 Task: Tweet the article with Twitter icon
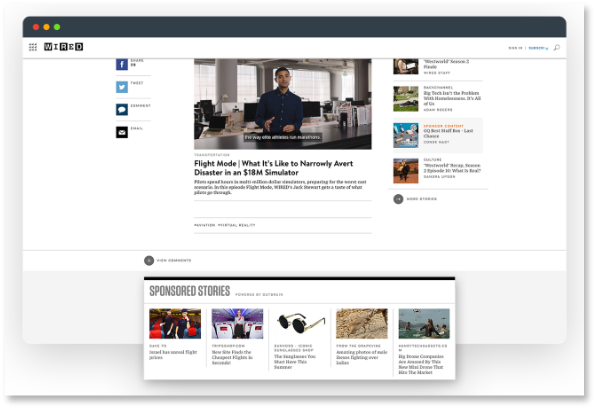pyautogui.click(x=122, y=87)
